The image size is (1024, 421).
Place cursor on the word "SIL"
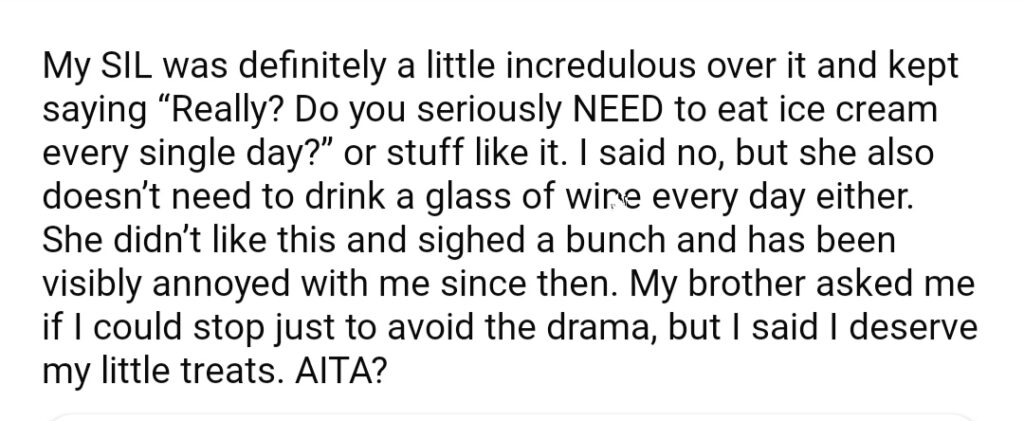click(122, 67)
